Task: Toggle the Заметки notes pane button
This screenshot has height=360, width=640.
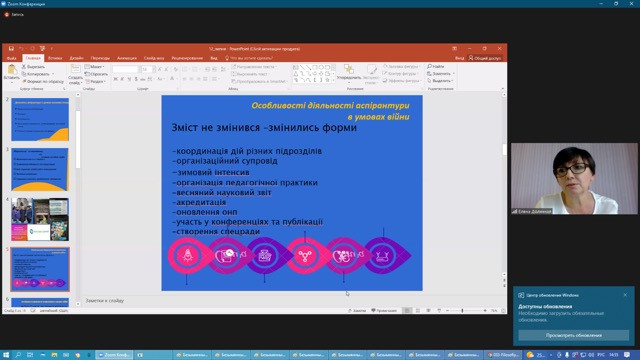Action: point(357,311)
